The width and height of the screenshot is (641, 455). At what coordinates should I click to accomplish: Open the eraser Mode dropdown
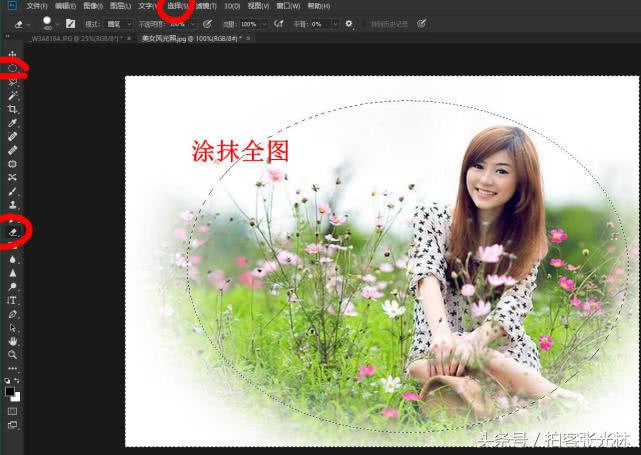point(119,25)
